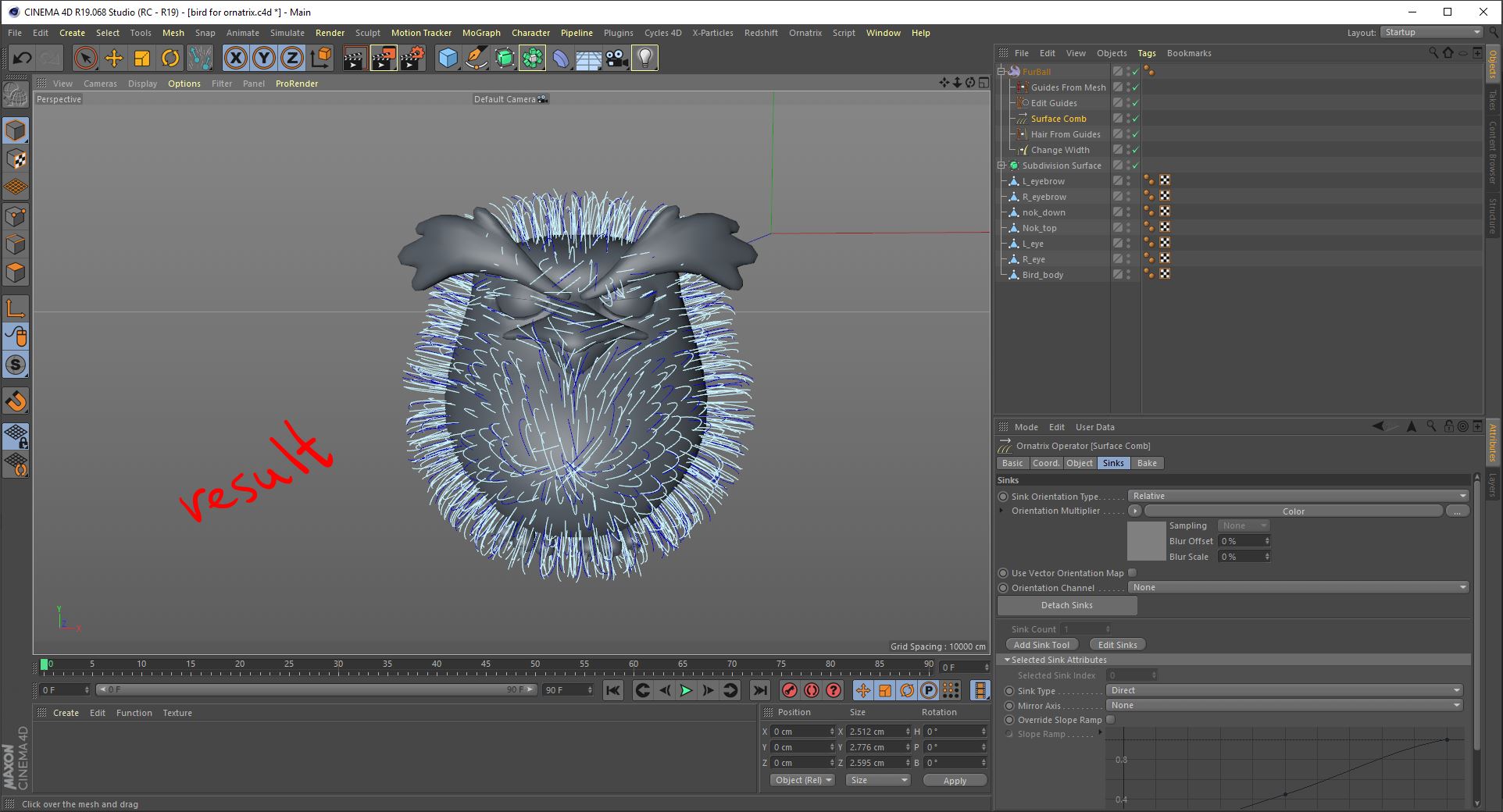Image resolution: width=1503 pixels, height=812 pixels.
Task: Toggle Override Slope Ramp checkbox
Action: point(1110,720)
